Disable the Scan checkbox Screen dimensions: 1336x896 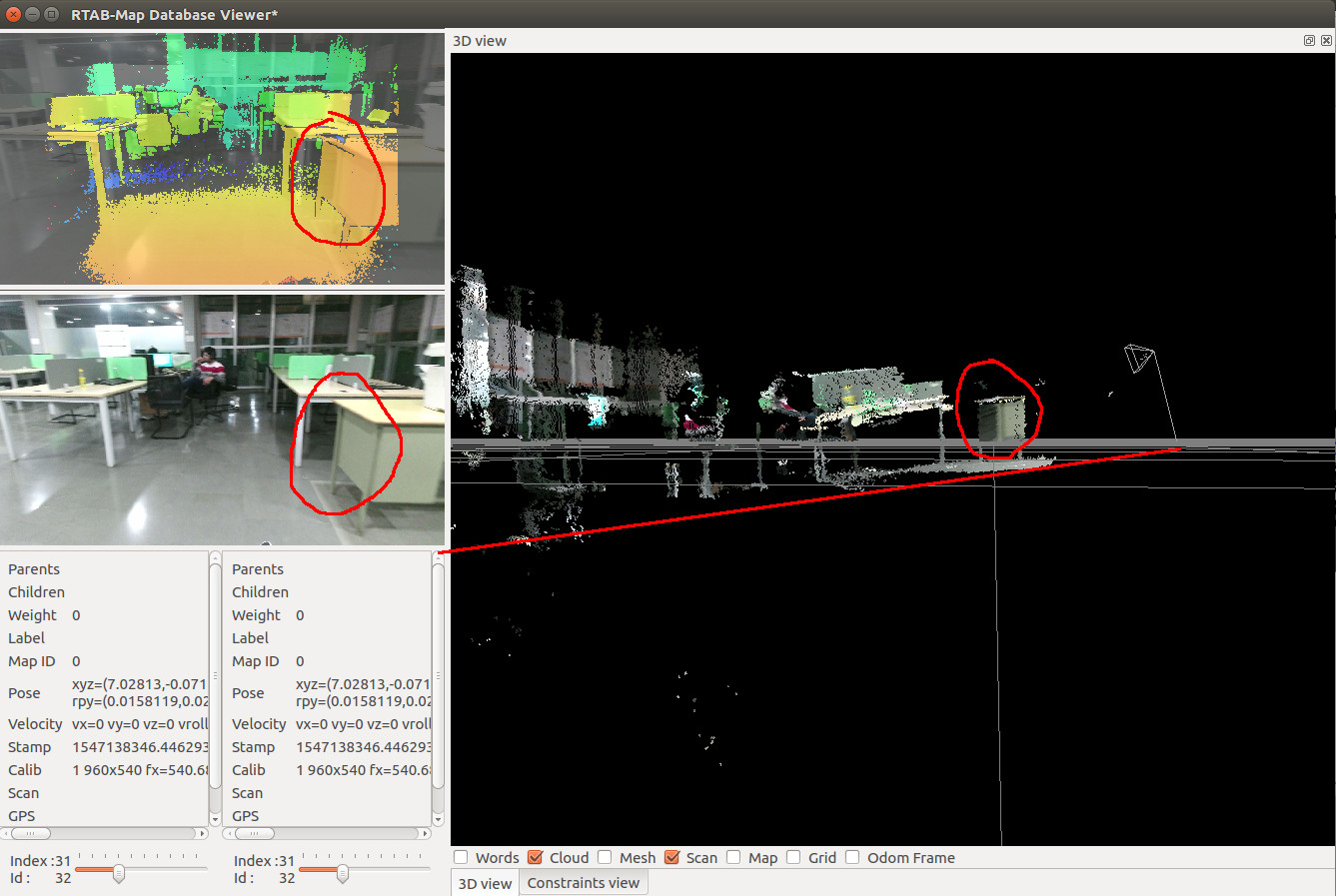671,857
